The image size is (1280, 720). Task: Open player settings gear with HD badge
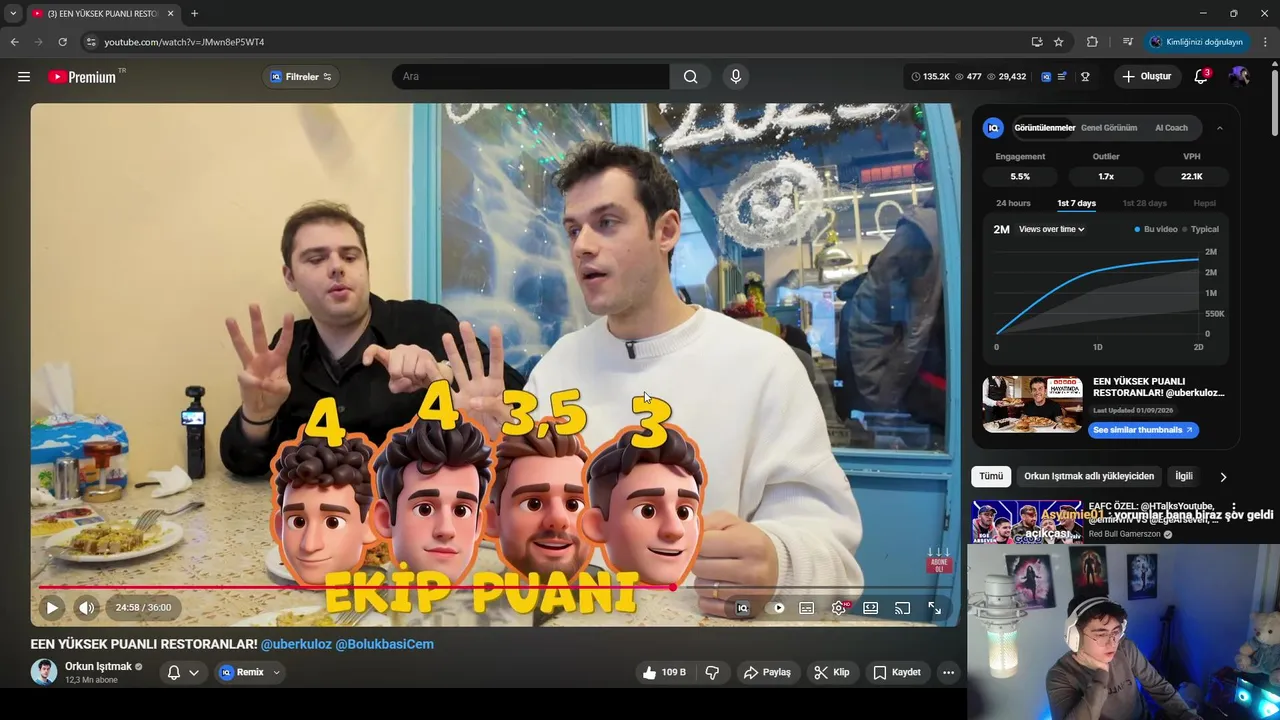839,608
